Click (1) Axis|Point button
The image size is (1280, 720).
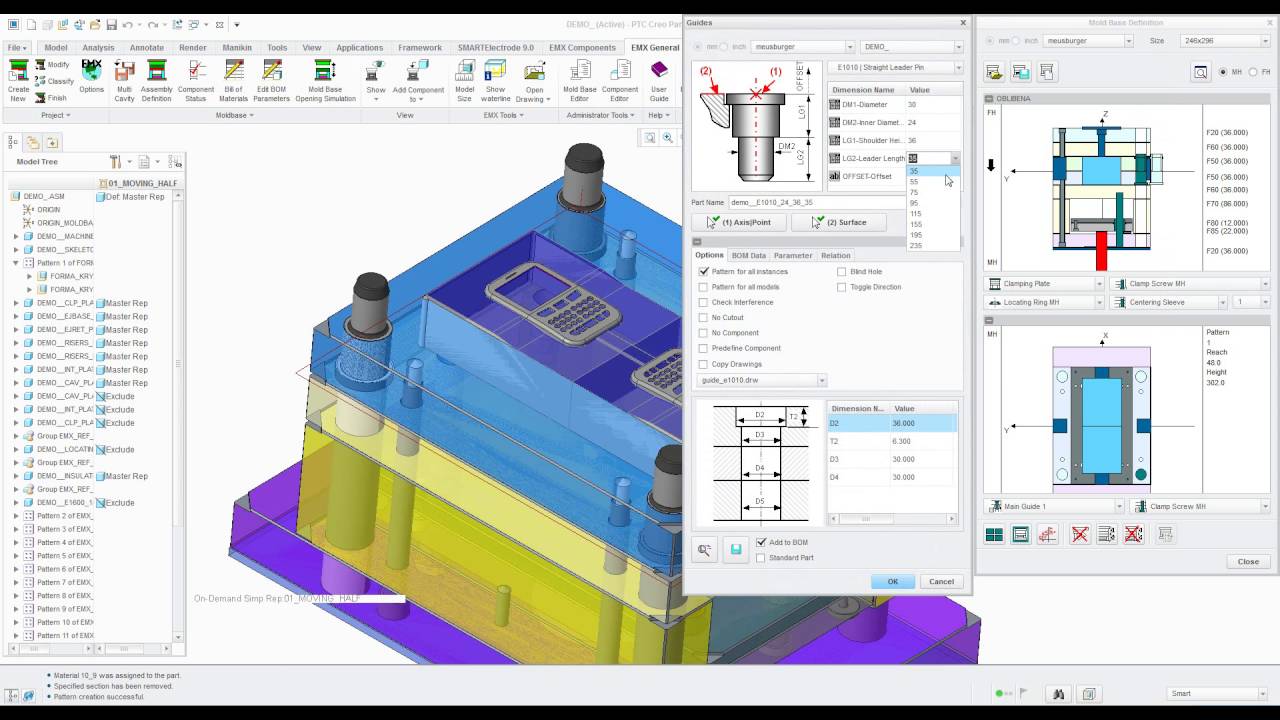[x=738, y=222]
